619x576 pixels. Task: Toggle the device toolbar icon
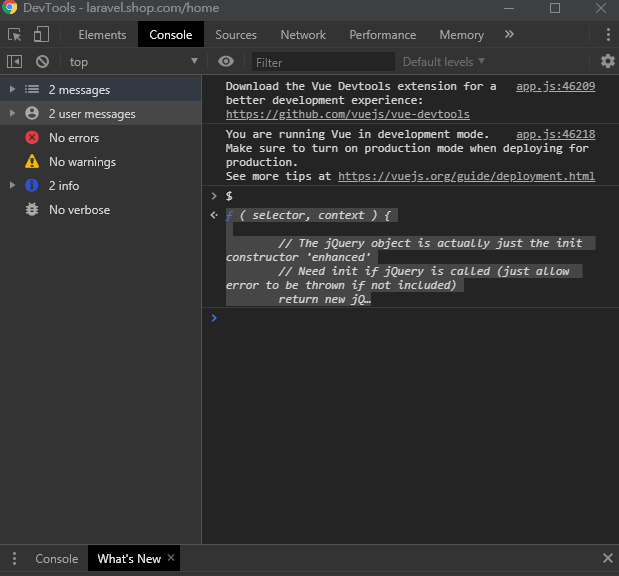41,34
